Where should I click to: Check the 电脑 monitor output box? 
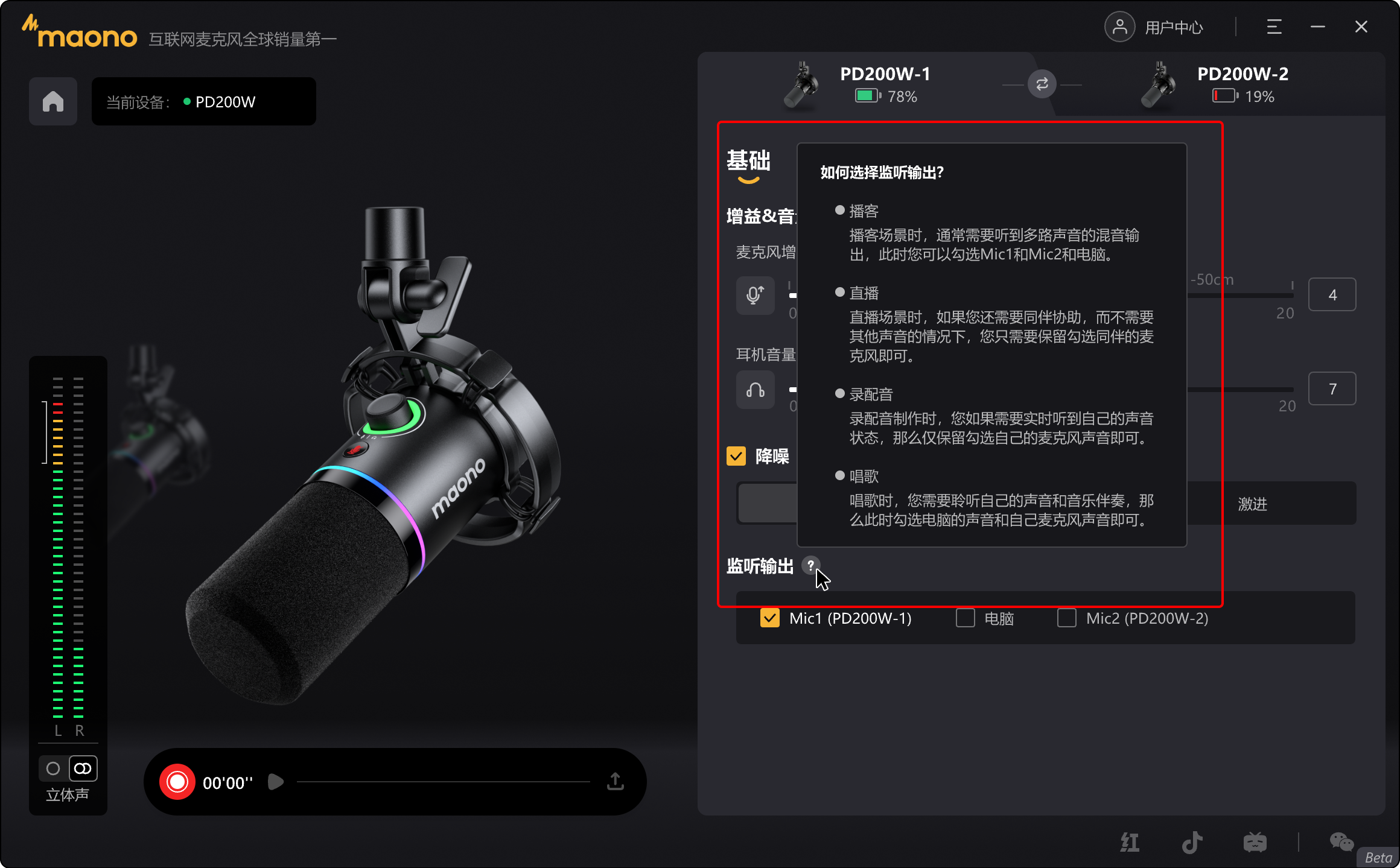tap(966, 618)
